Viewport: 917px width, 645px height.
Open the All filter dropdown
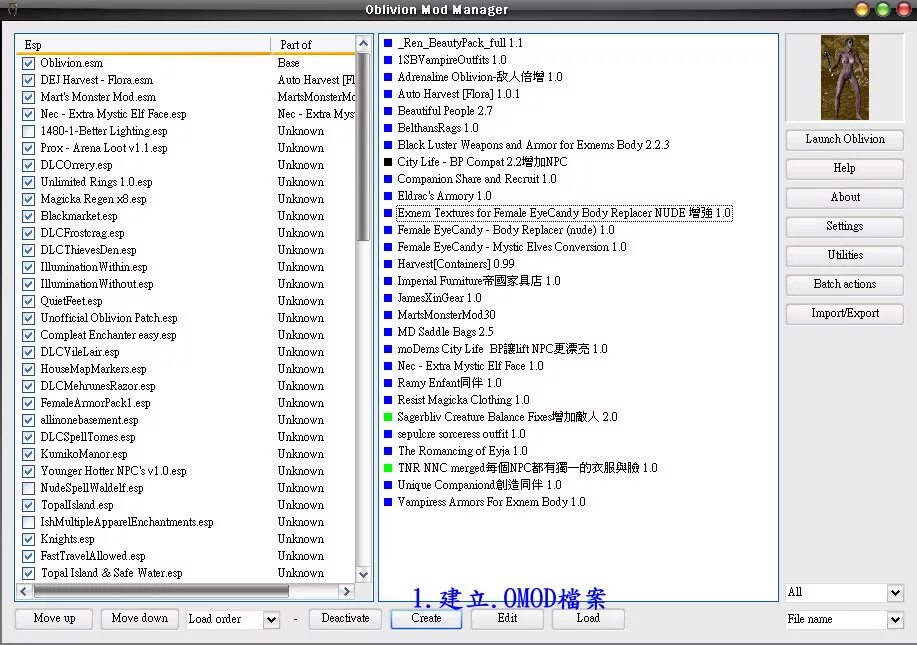click(x=895, y=592)
